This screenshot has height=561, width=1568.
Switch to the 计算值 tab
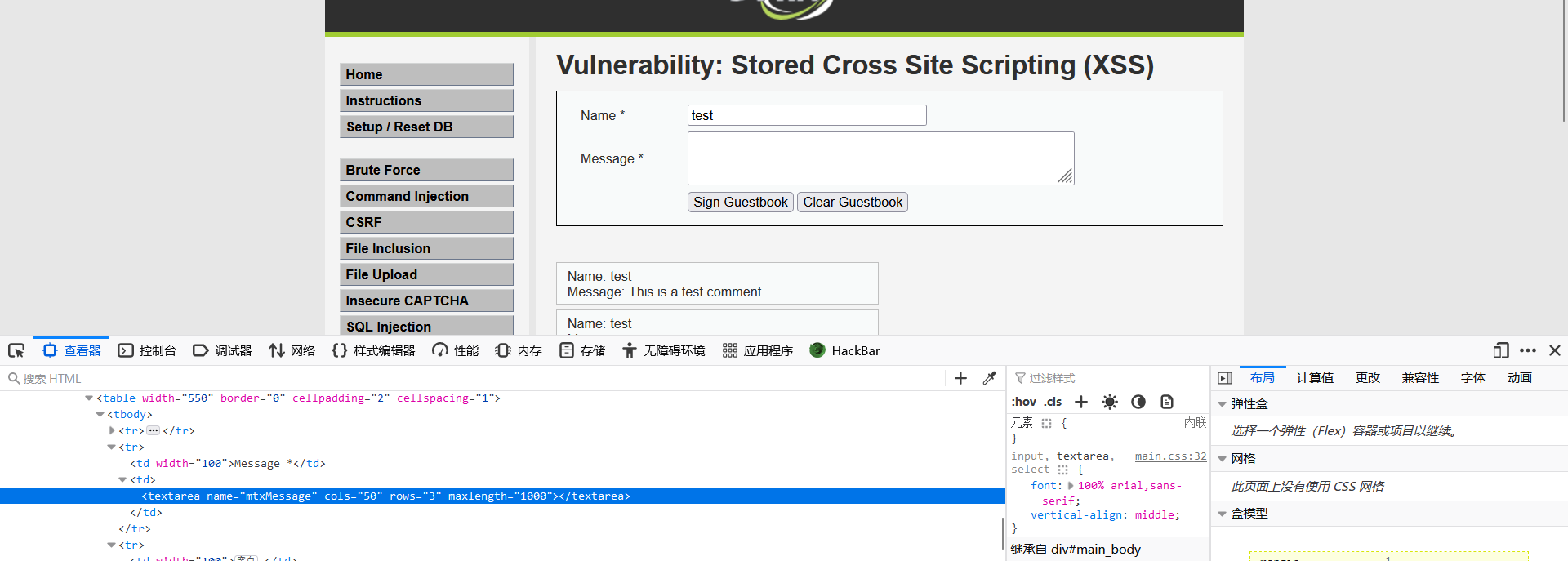point(1315,378)
